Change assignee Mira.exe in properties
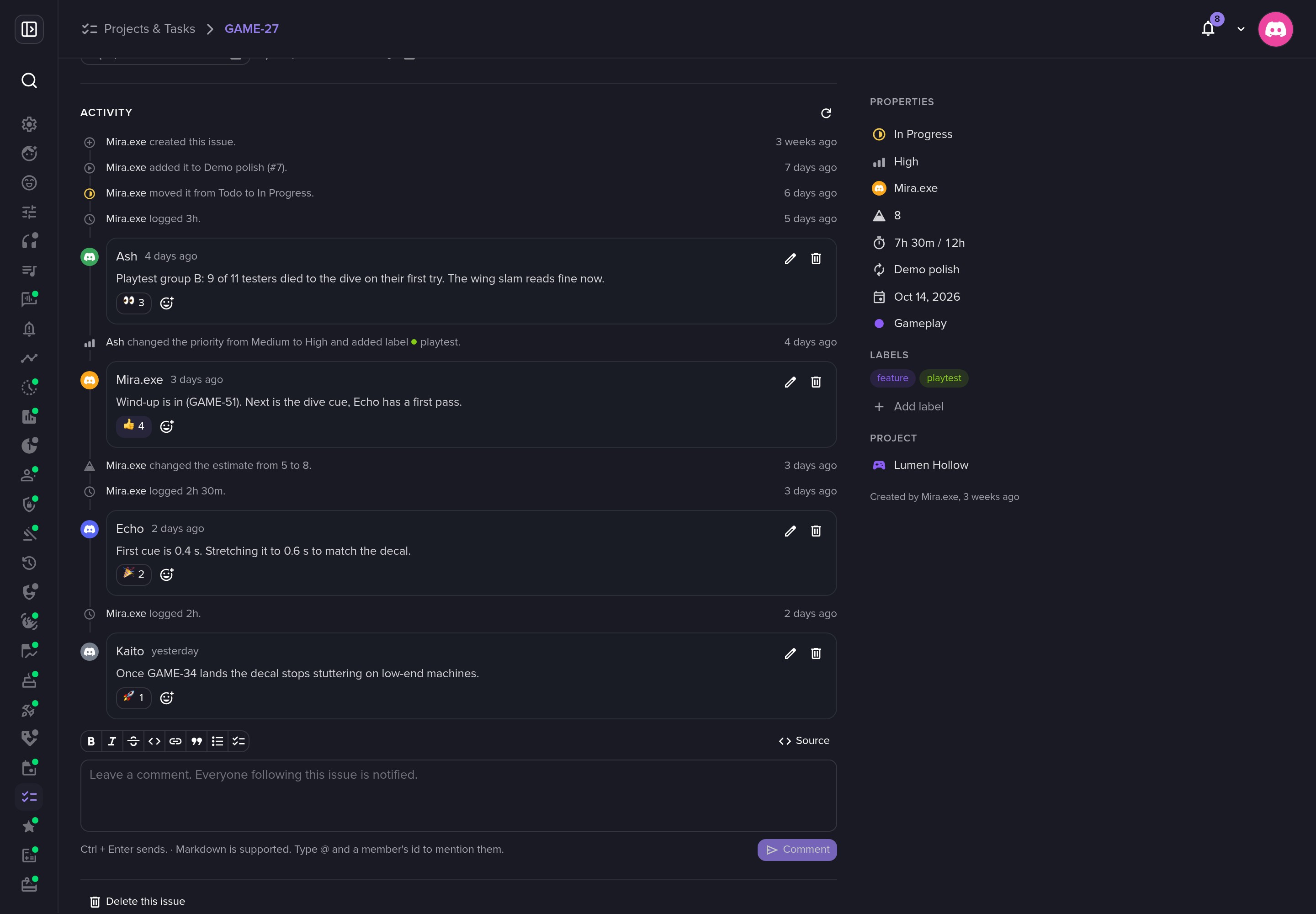Screen dimensions: 1316x914 (905, 188)
